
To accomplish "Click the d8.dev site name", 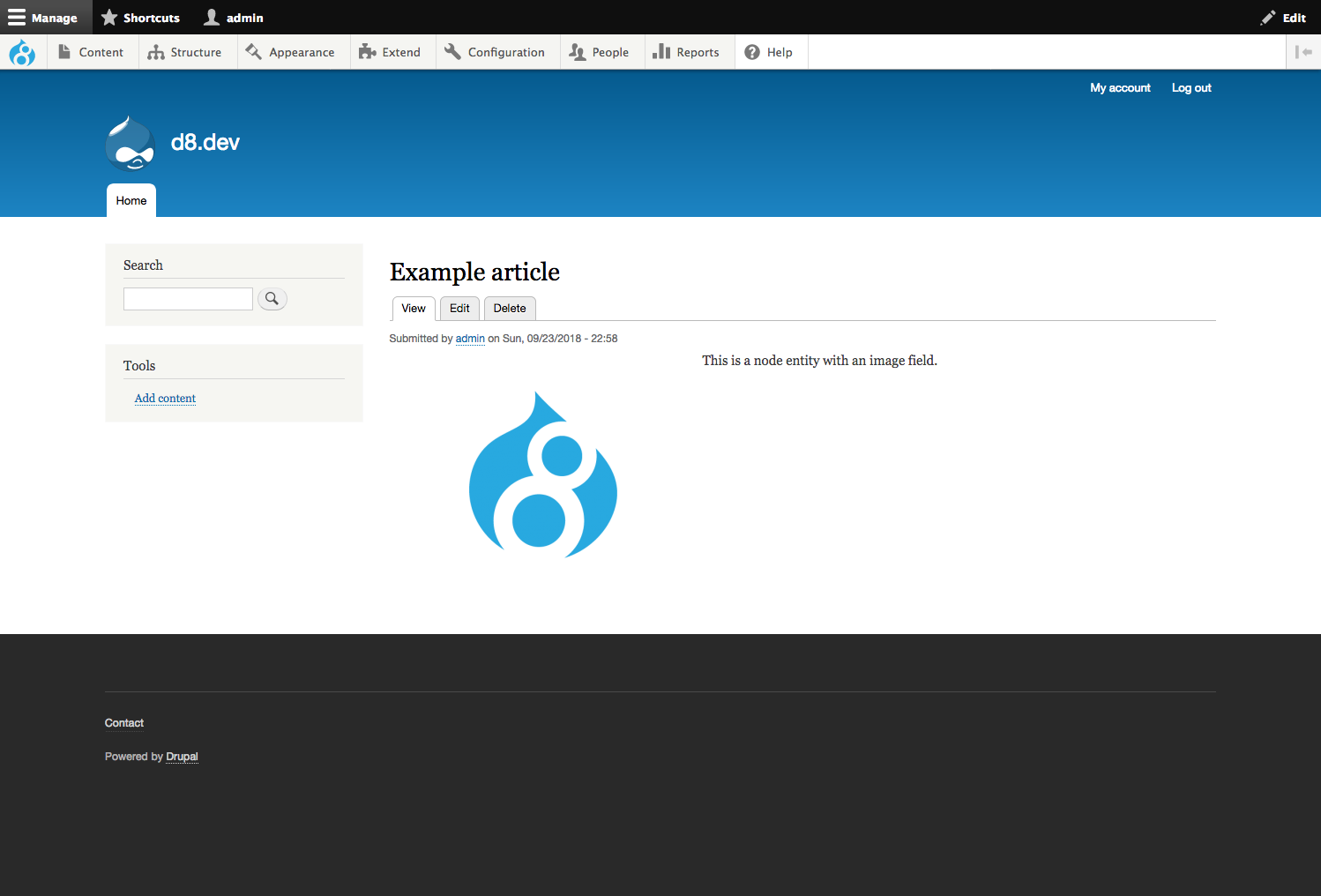I will pyautogui.click(x=205, y=142).
